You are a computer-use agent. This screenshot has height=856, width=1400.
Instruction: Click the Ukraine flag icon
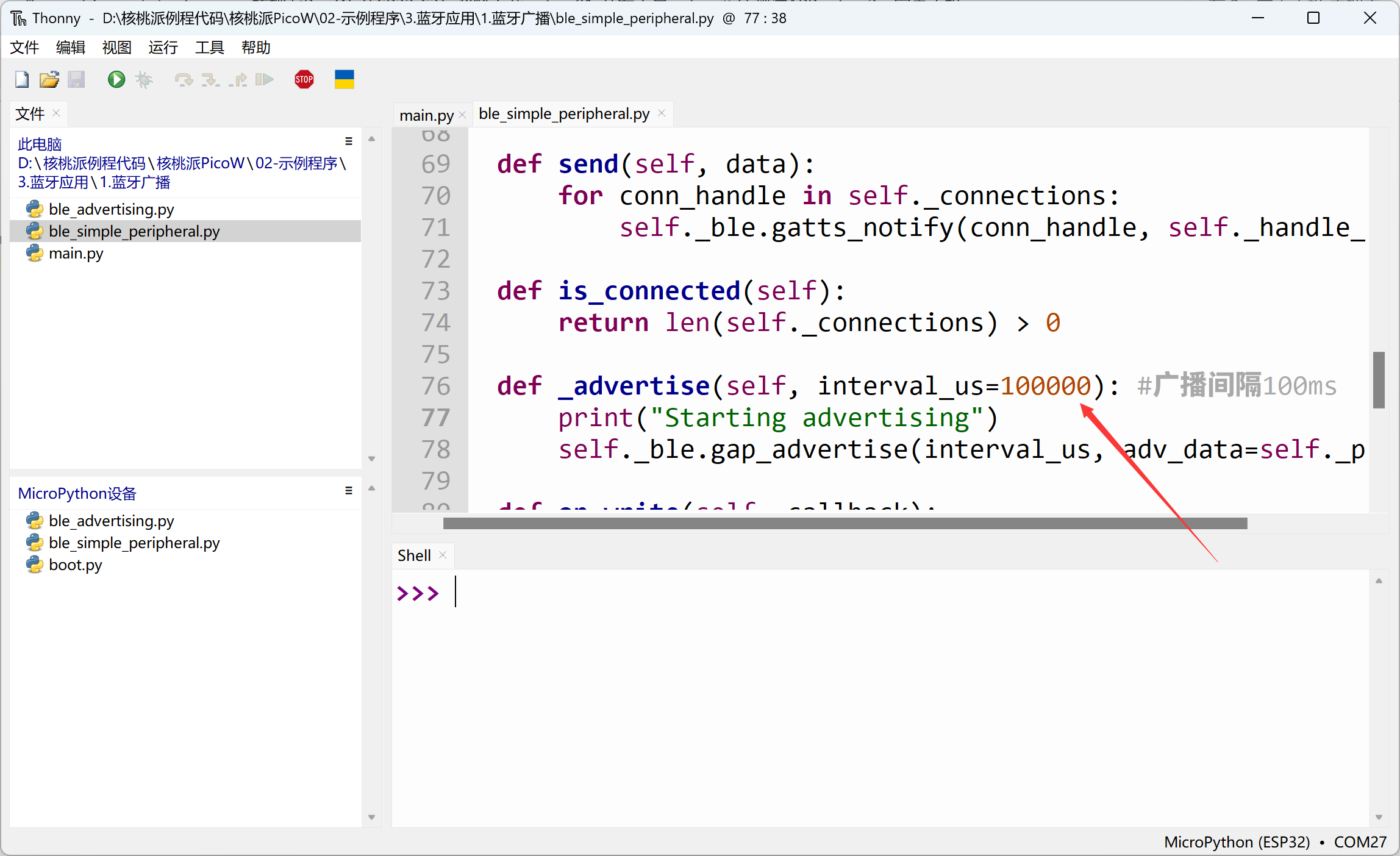click(x=344, y=79)
